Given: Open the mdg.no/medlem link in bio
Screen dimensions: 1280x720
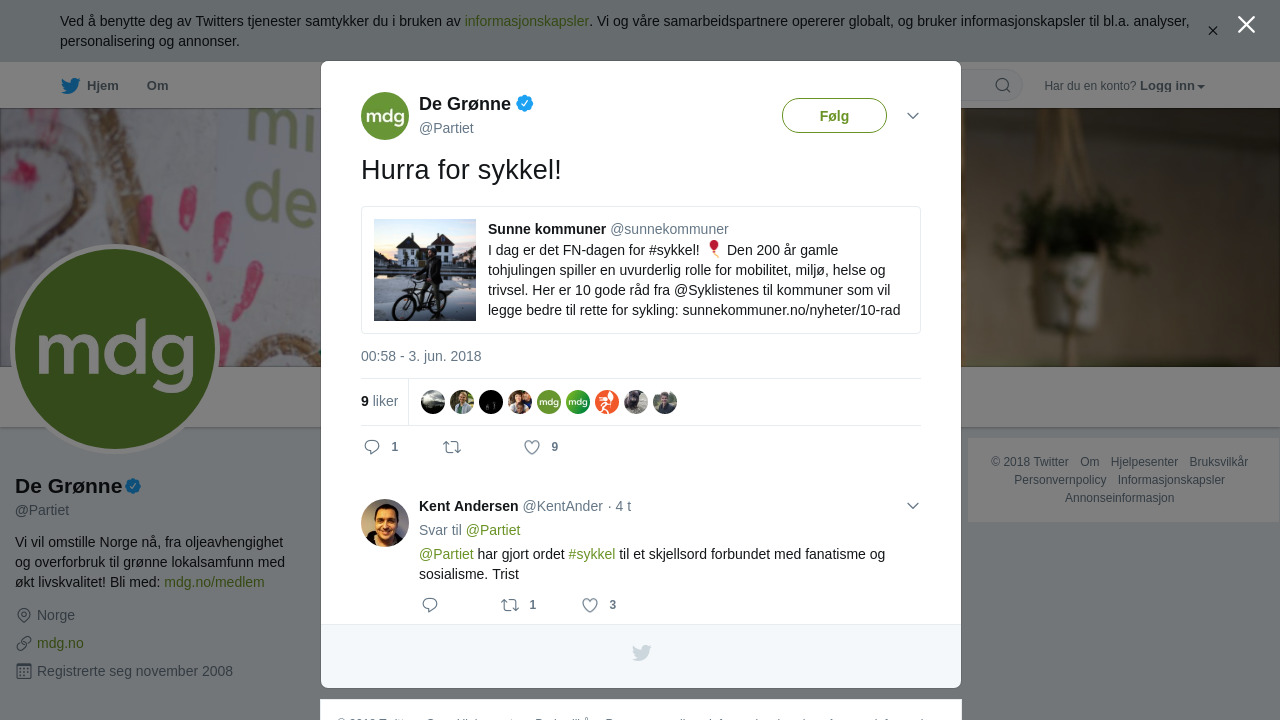Looking at the screenshot, I should (x=214, y=582).
